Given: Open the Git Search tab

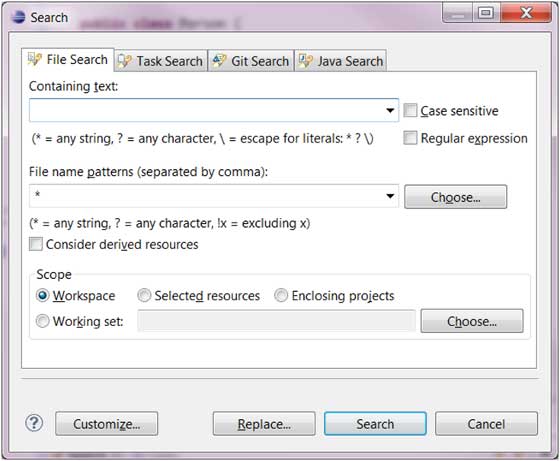Looking at the screenshot, I should coord(251,61).
